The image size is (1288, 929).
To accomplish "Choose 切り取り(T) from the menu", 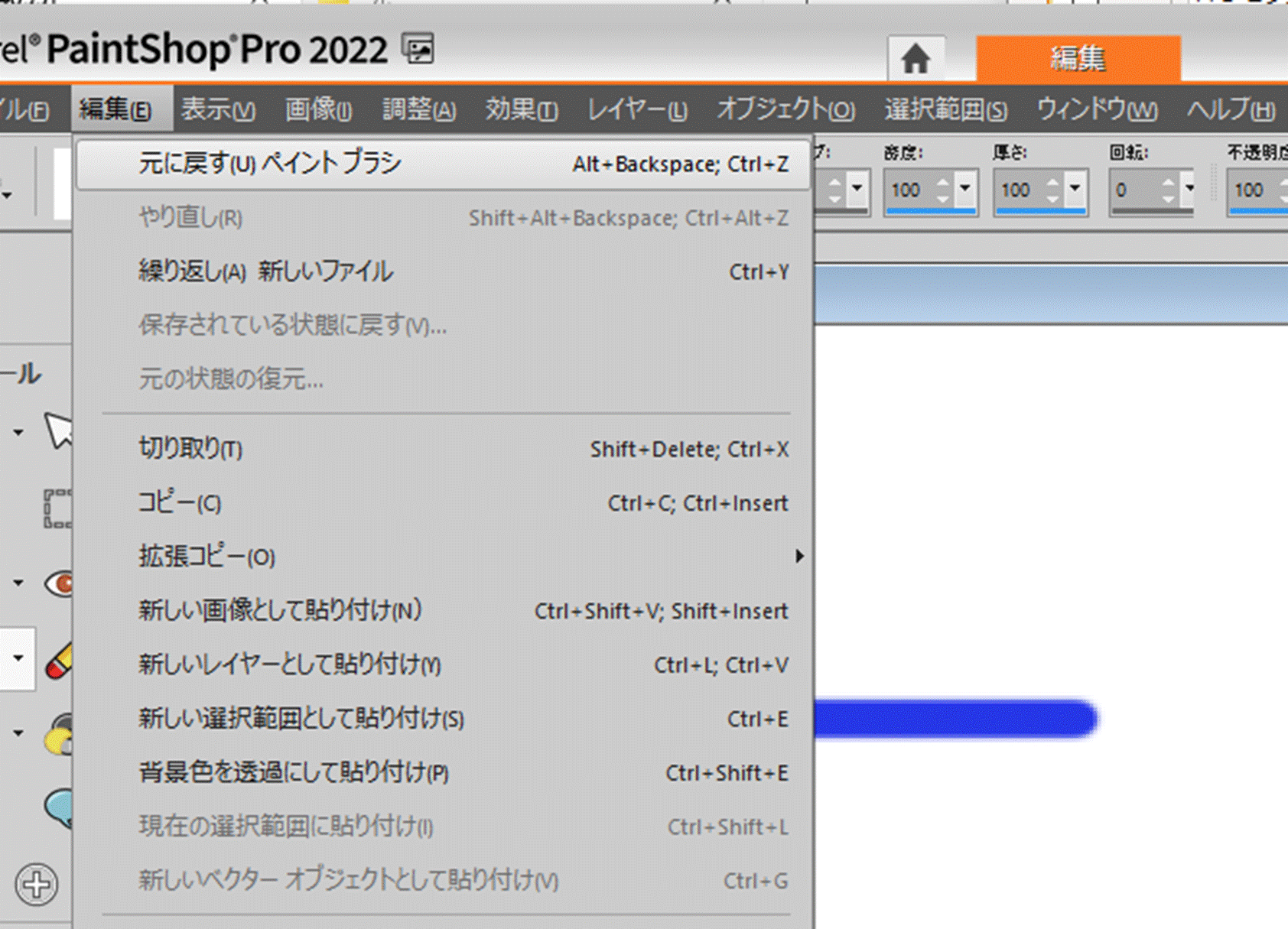I will (x=444, y=449).
